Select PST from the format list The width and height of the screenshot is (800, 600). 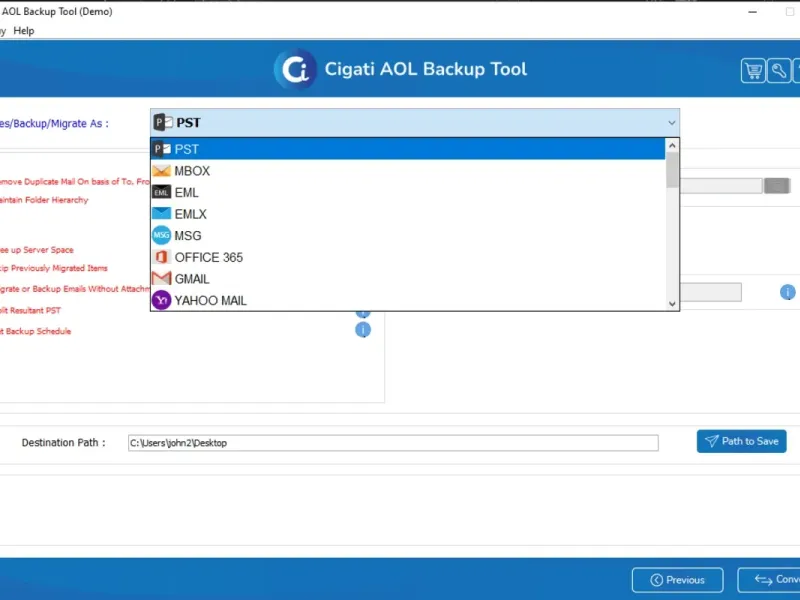408,149
